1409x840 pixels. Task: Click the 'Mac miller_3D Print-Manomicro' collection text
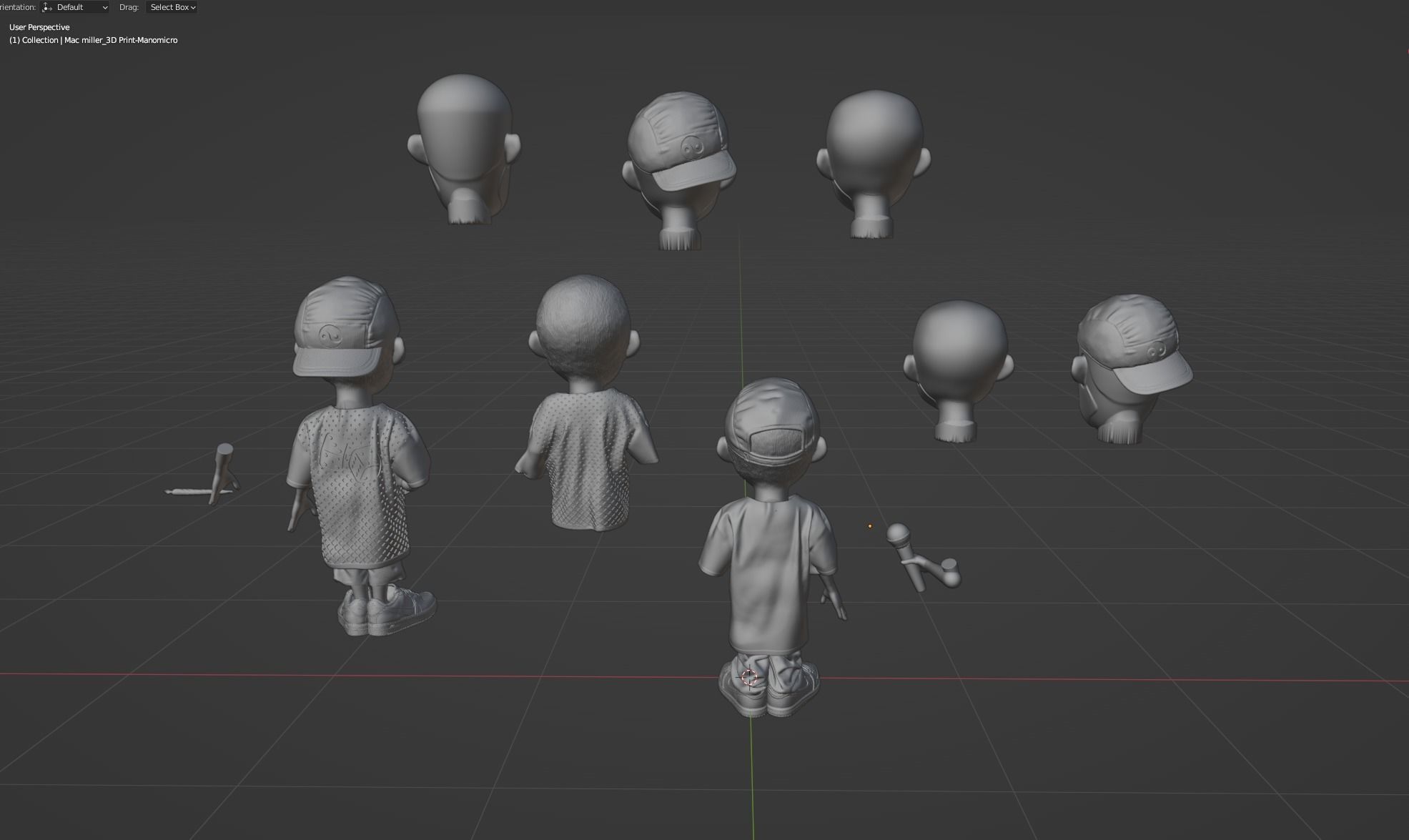point(121,40)
